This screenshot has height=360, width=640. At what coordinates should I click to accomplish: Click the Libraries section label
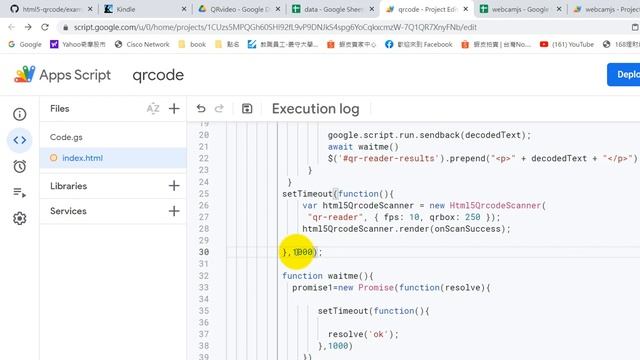point(69,186)
